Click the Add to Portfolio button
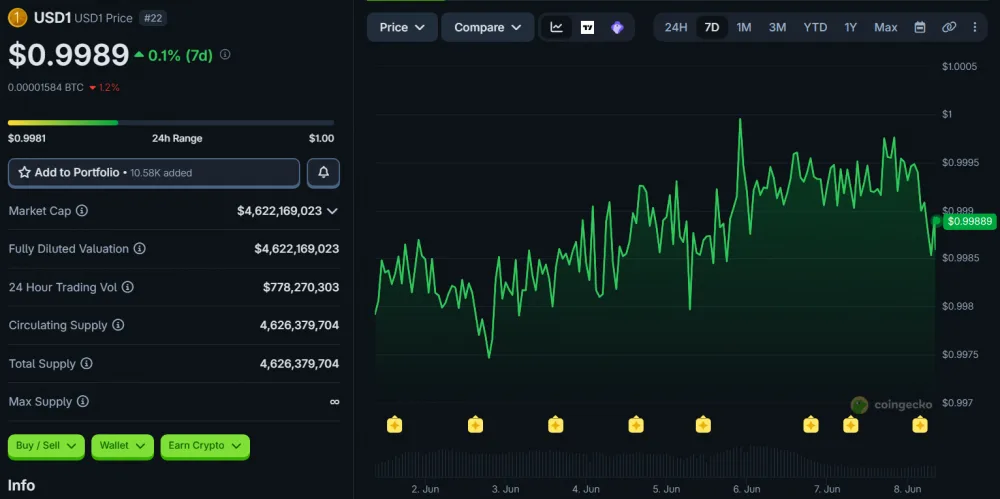1000x499 pixels. point(154,172)
